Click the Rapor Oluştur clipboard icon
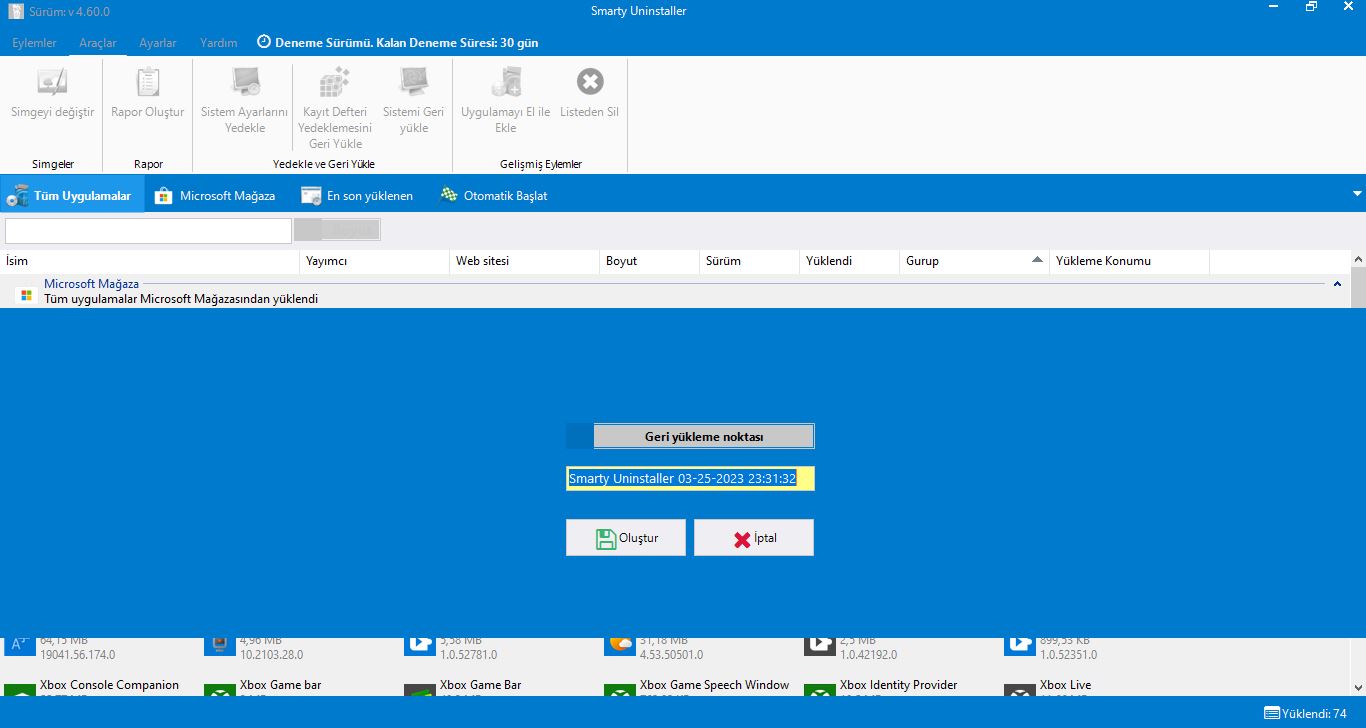 (x=148, y=82)
